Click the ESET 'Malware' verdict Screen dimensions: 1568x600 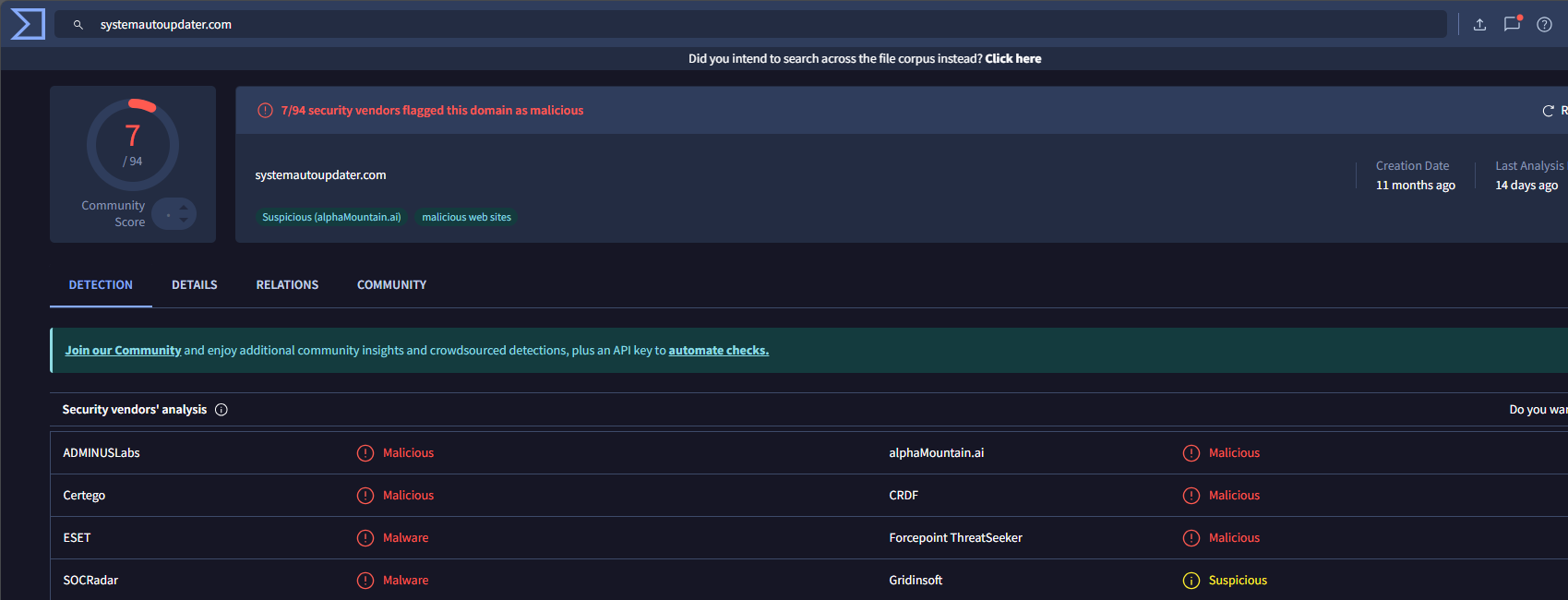[405, 538]
